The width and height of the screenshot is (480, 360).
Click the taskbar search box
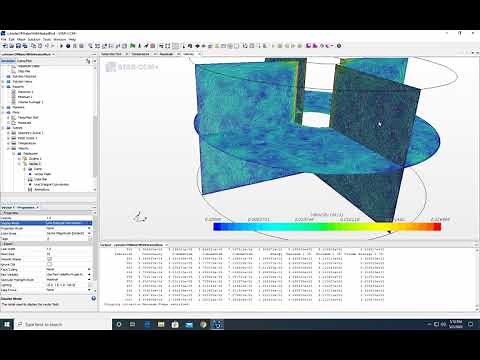(x=63, y=324)
